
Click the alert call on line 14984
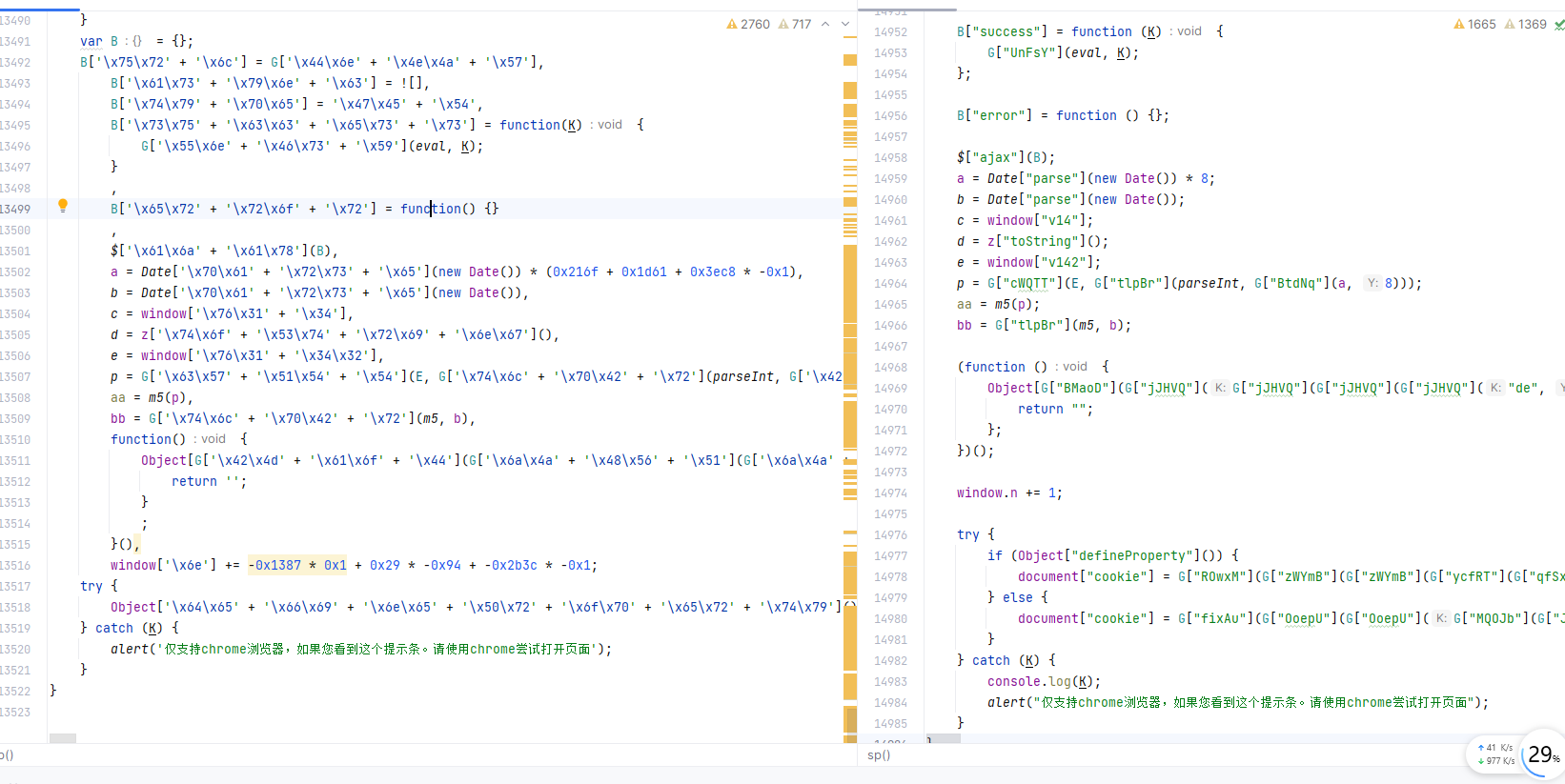click(1238, 702)
